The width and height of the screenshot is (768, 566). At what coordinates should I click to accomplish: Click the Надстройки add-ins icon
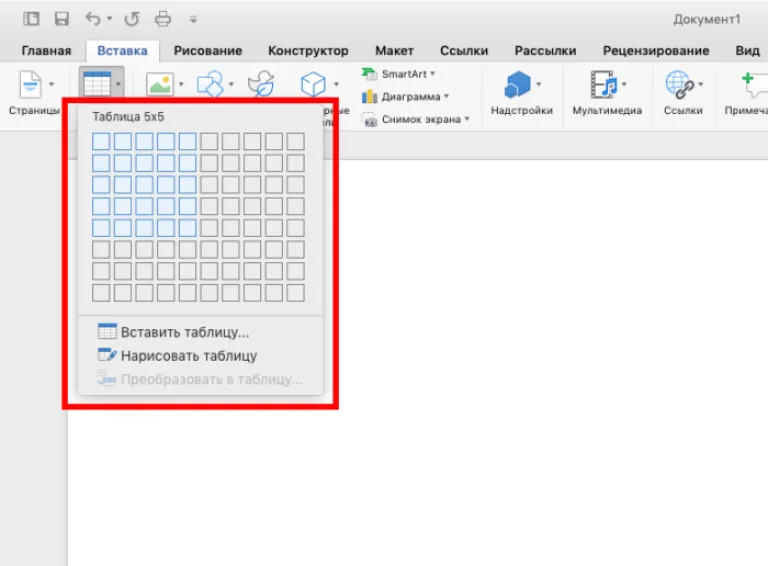pos(518,84)
